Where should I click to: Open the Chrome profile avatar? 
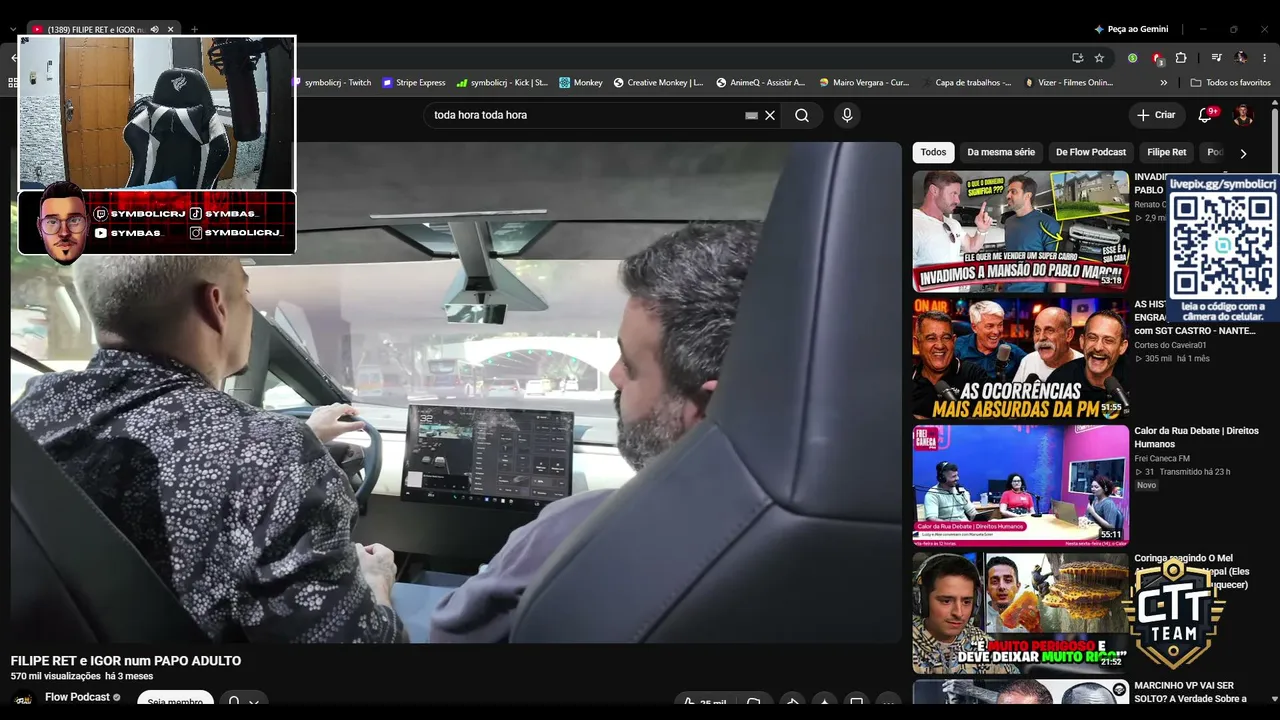tap(1241, 58)
